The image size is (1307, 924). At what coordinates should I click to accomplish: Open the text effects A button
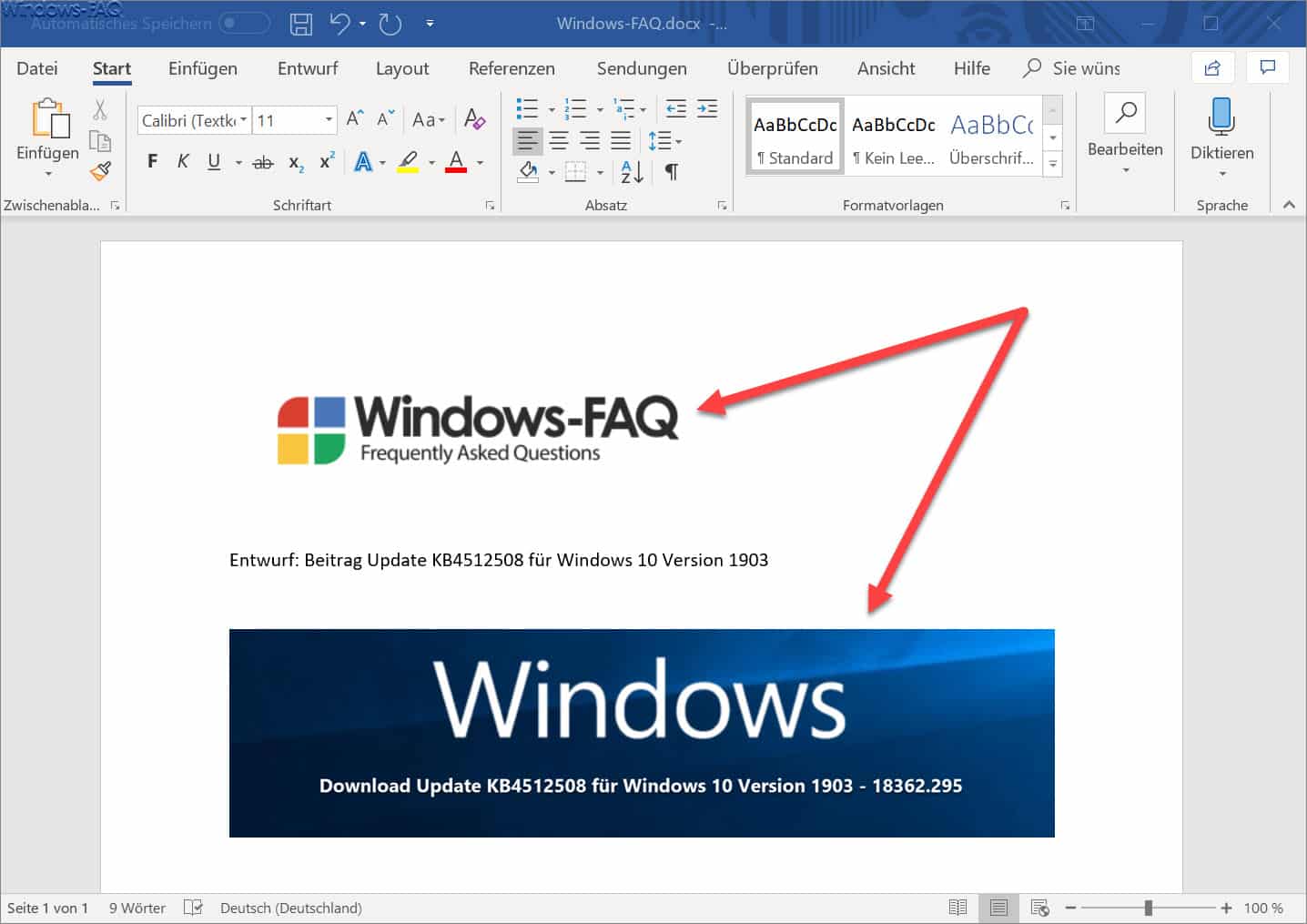click(363, 162)
